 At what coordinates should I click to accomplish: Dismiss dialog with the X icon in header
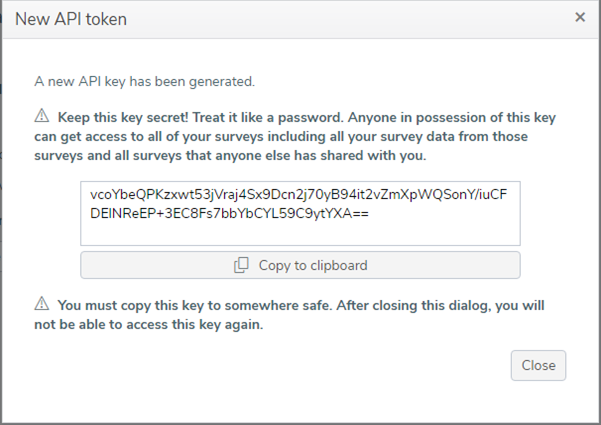(580, 17)
